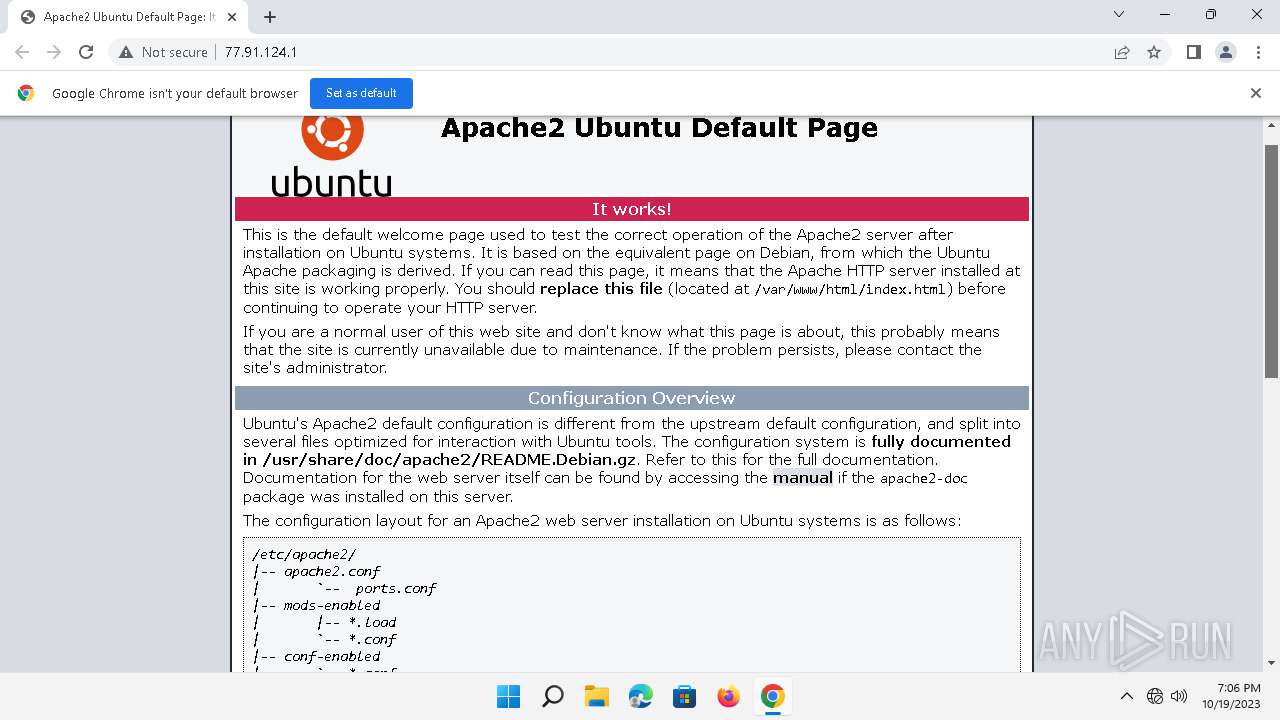1280x720 pixels.
Task: Click the 'It works!' heading
Action: point(632,209)
